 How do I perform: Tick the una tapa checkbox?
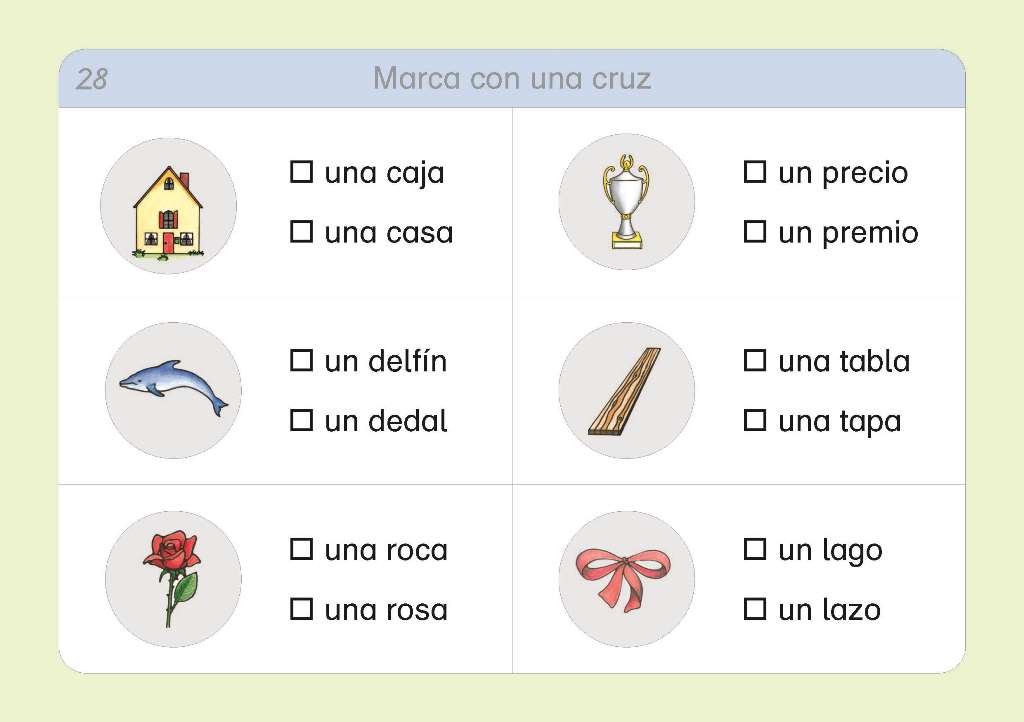click(x=755, y=420)
